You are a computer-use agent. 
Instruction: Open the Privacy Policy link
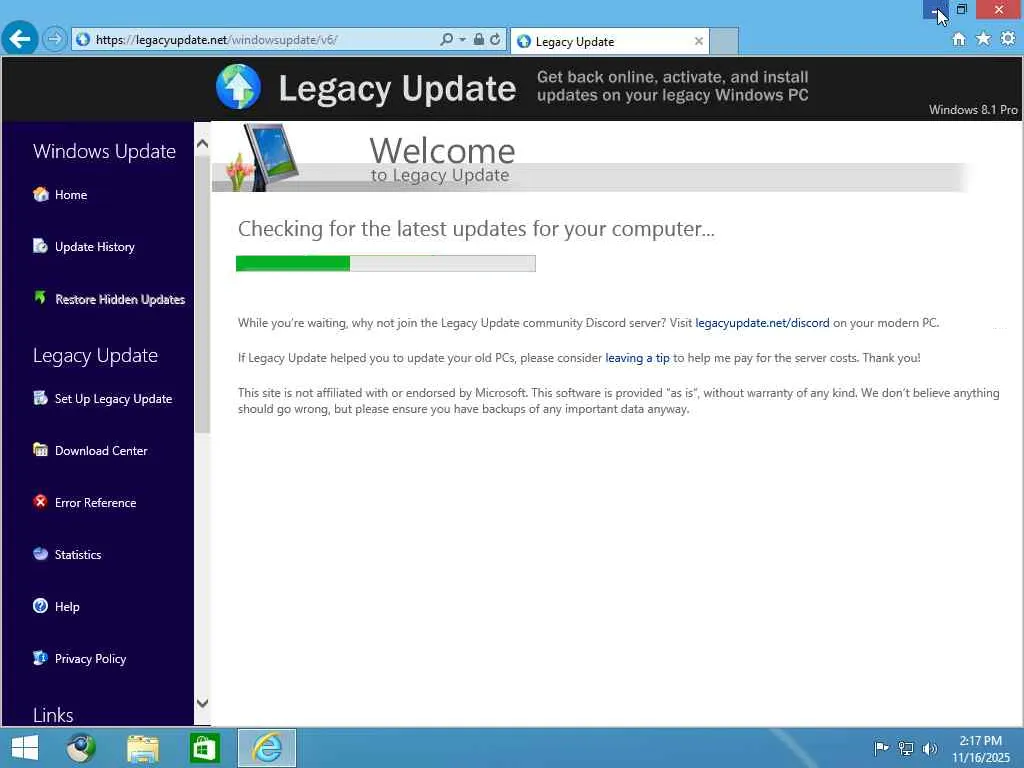coord(90,659)
